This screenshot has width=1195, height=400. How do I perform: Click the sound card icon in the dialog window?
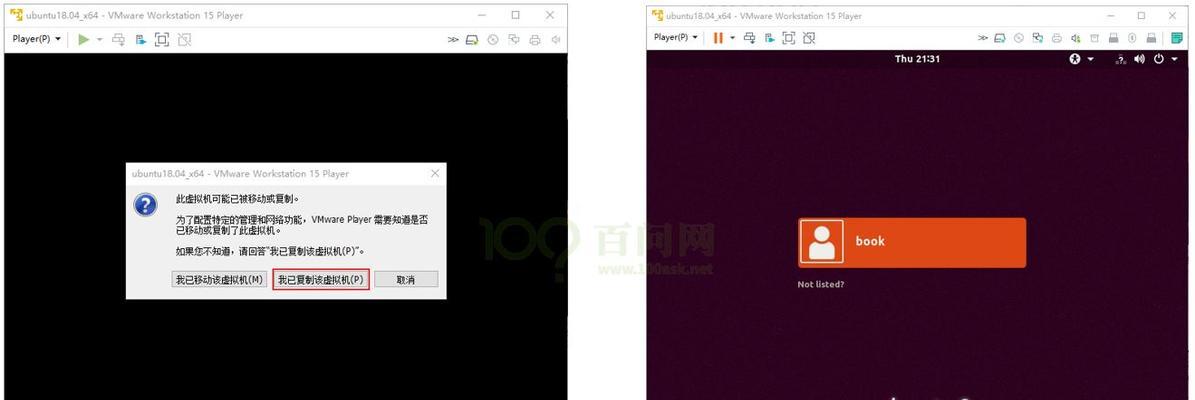pos(556,40)
